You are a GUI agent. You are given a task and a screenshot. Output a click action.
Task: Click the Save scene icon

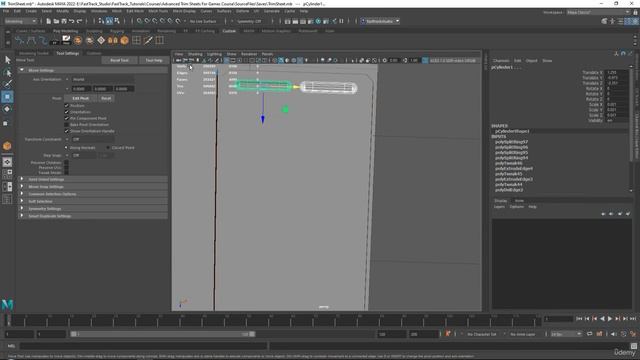pos(64,21)
